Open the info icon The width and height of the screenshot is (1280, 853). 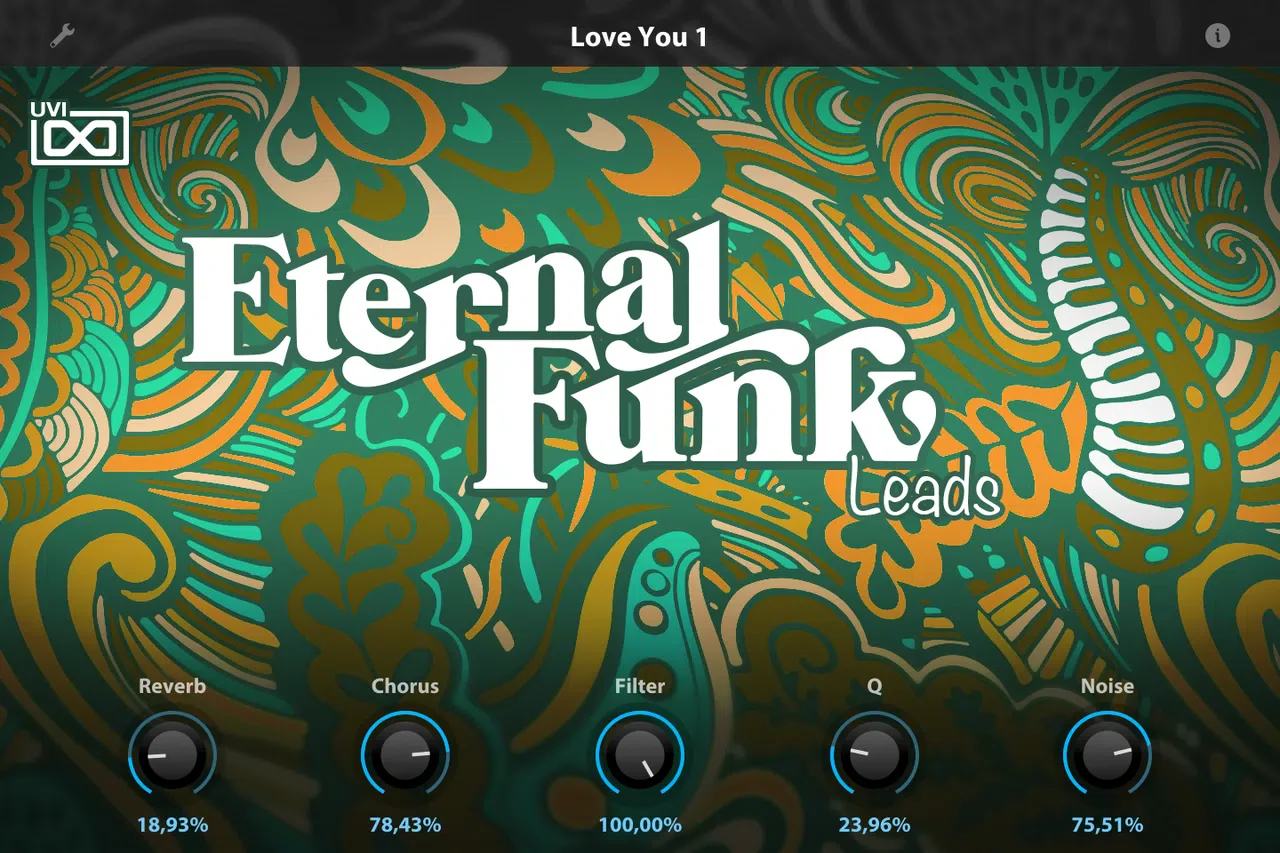[1217, 36]
